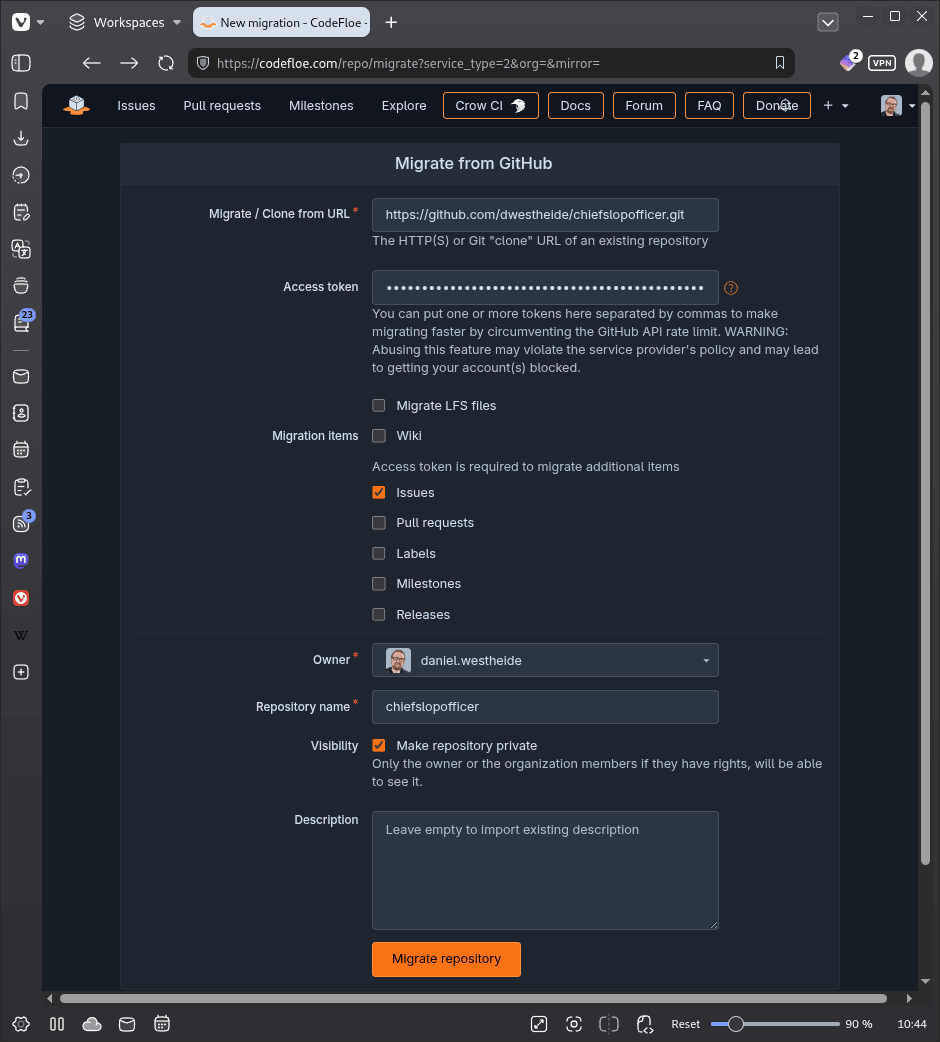Select the New migration - CodeFloe tab
Screen dimensions: 940x1042
pyautogui.click(x=282, y=22)
